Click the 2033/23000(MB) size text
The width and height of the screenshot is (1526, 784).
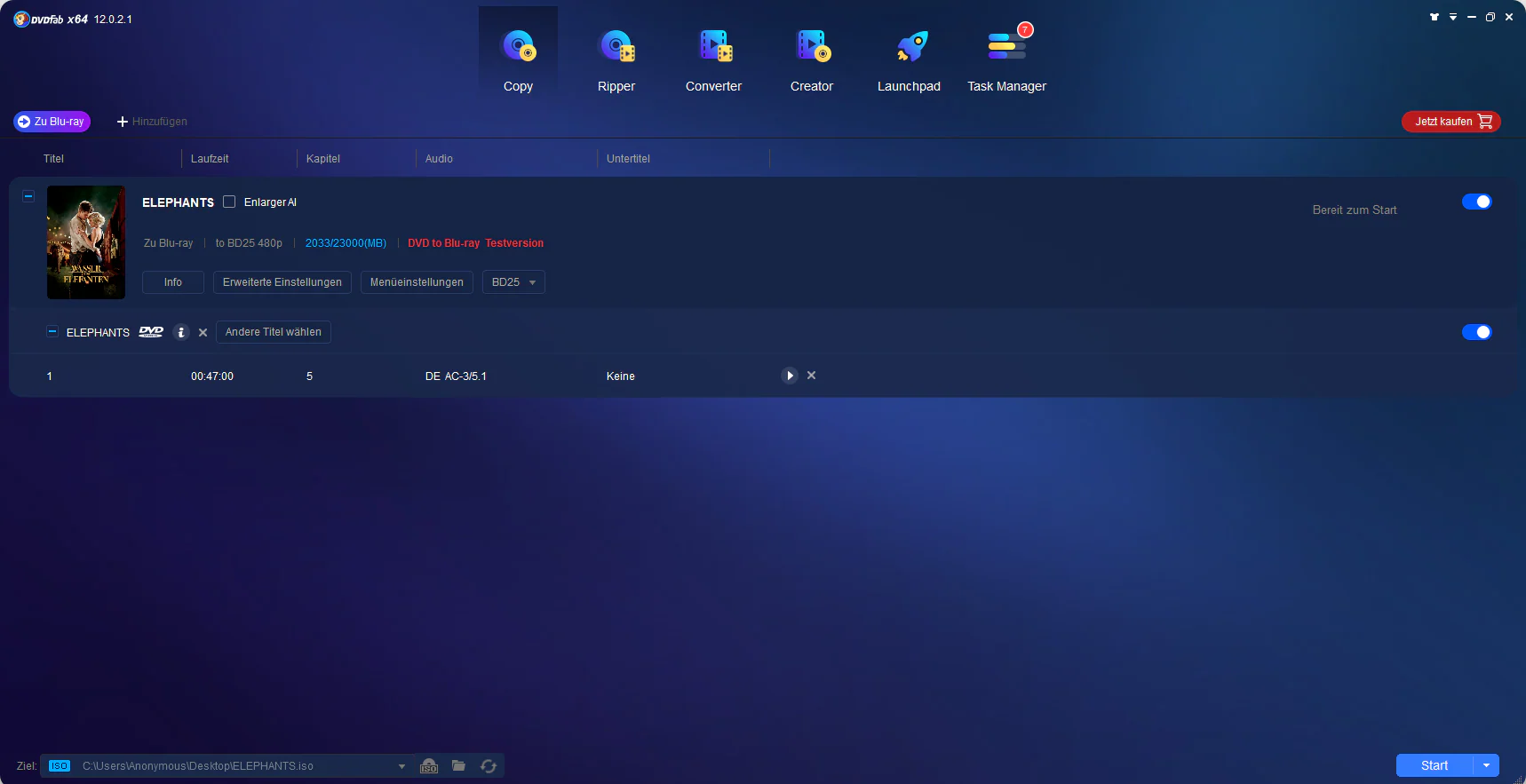tap(346, 243)
